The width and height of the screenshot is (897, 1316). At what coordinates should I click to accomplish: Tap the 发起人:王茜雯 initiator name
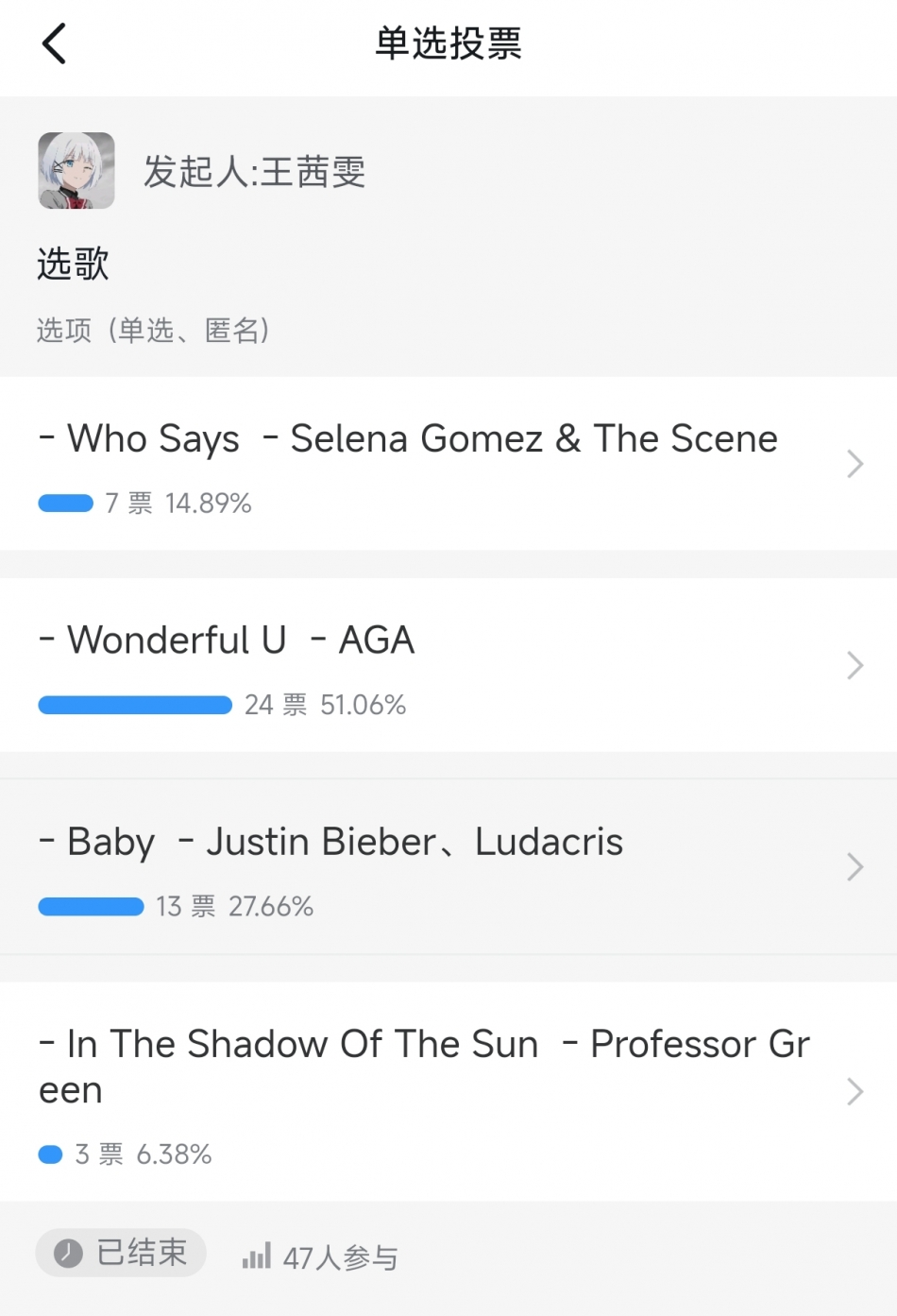tap(254, 172)
